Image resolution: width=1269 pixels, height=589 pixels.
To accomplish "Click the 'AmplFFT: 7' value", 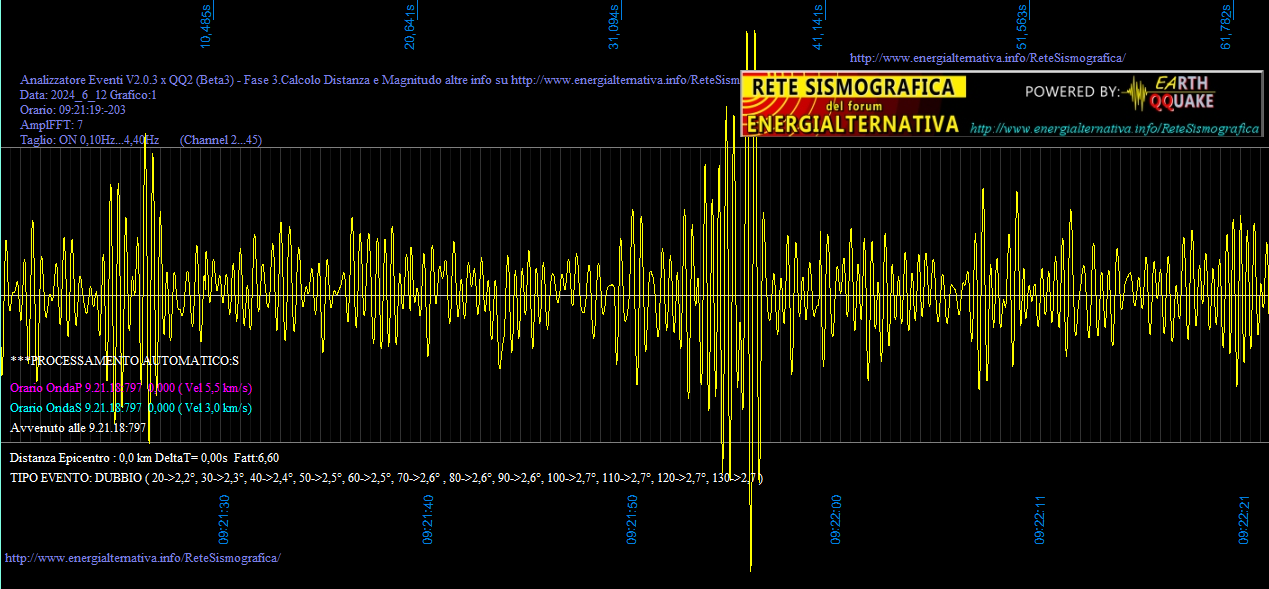I will tap(52, 125).
